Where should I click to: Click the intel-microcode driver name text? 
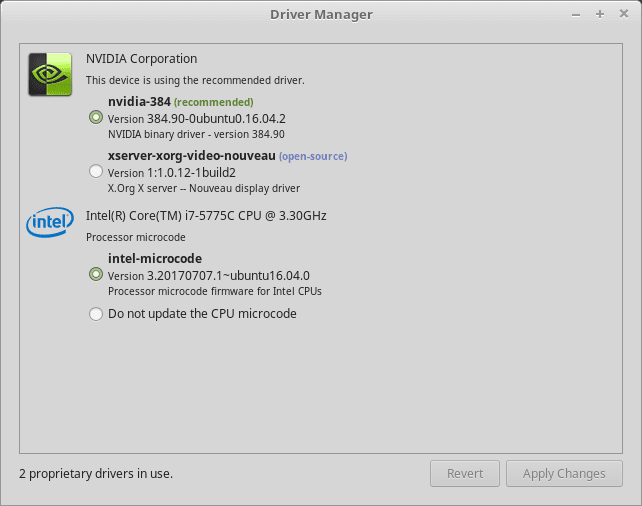coord(154,258)
